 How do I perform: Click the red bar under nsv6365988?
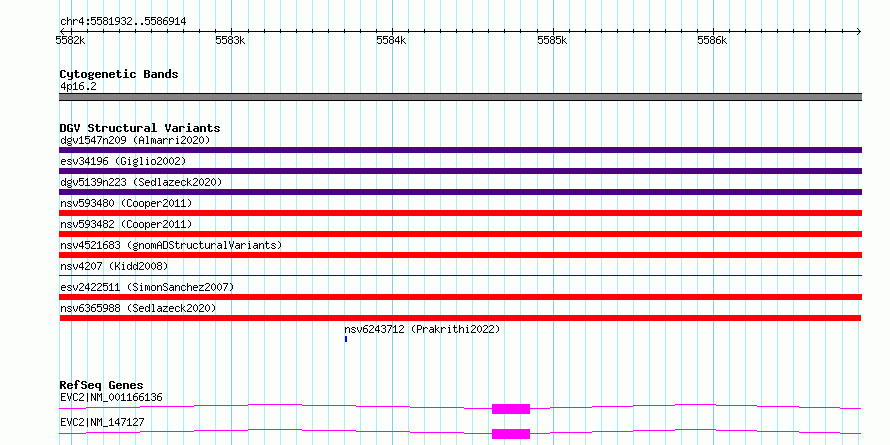tap(460, 318)
